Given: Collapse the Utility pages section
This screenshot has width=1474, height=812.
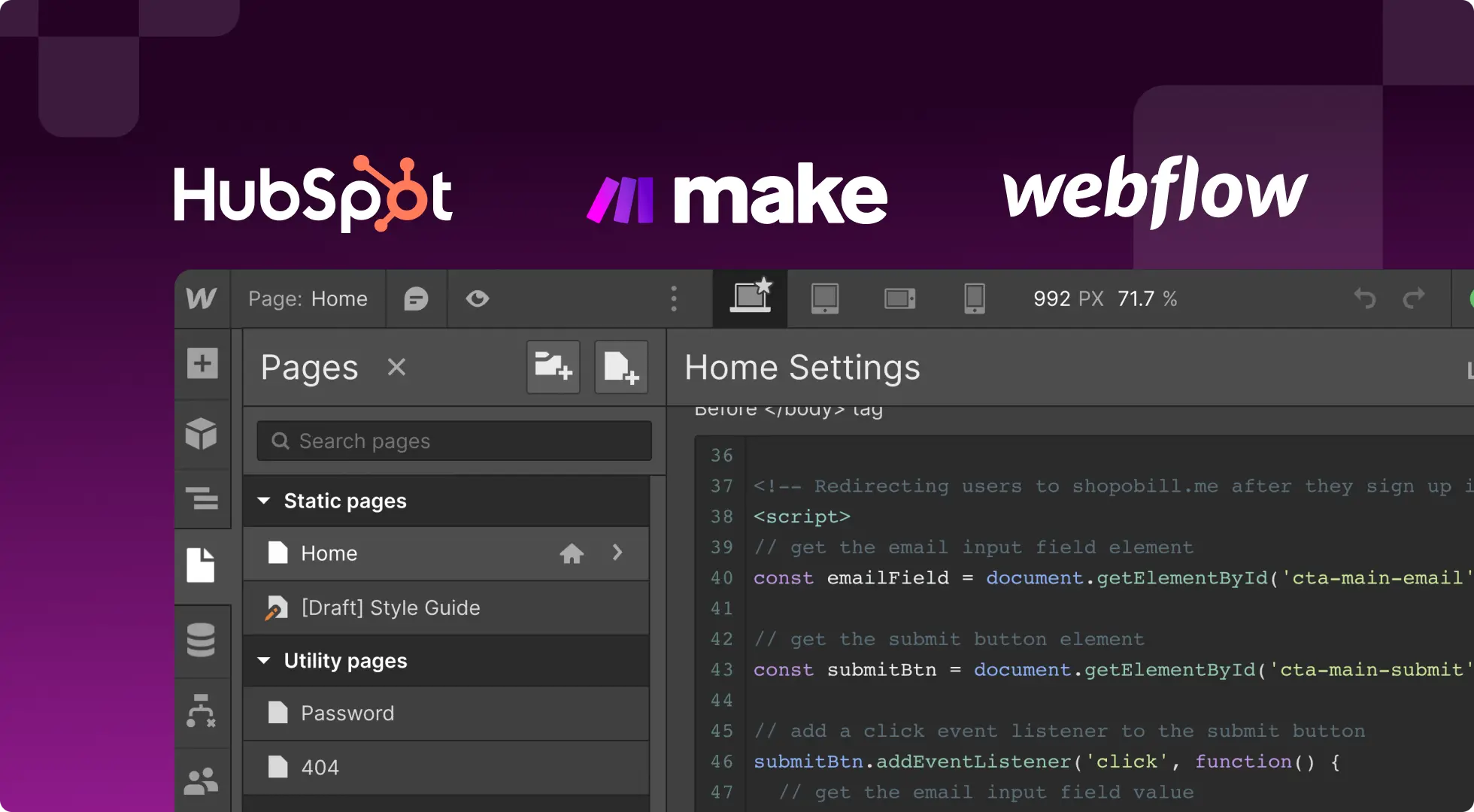Looking at the screenshot, I should coord(264,661).
